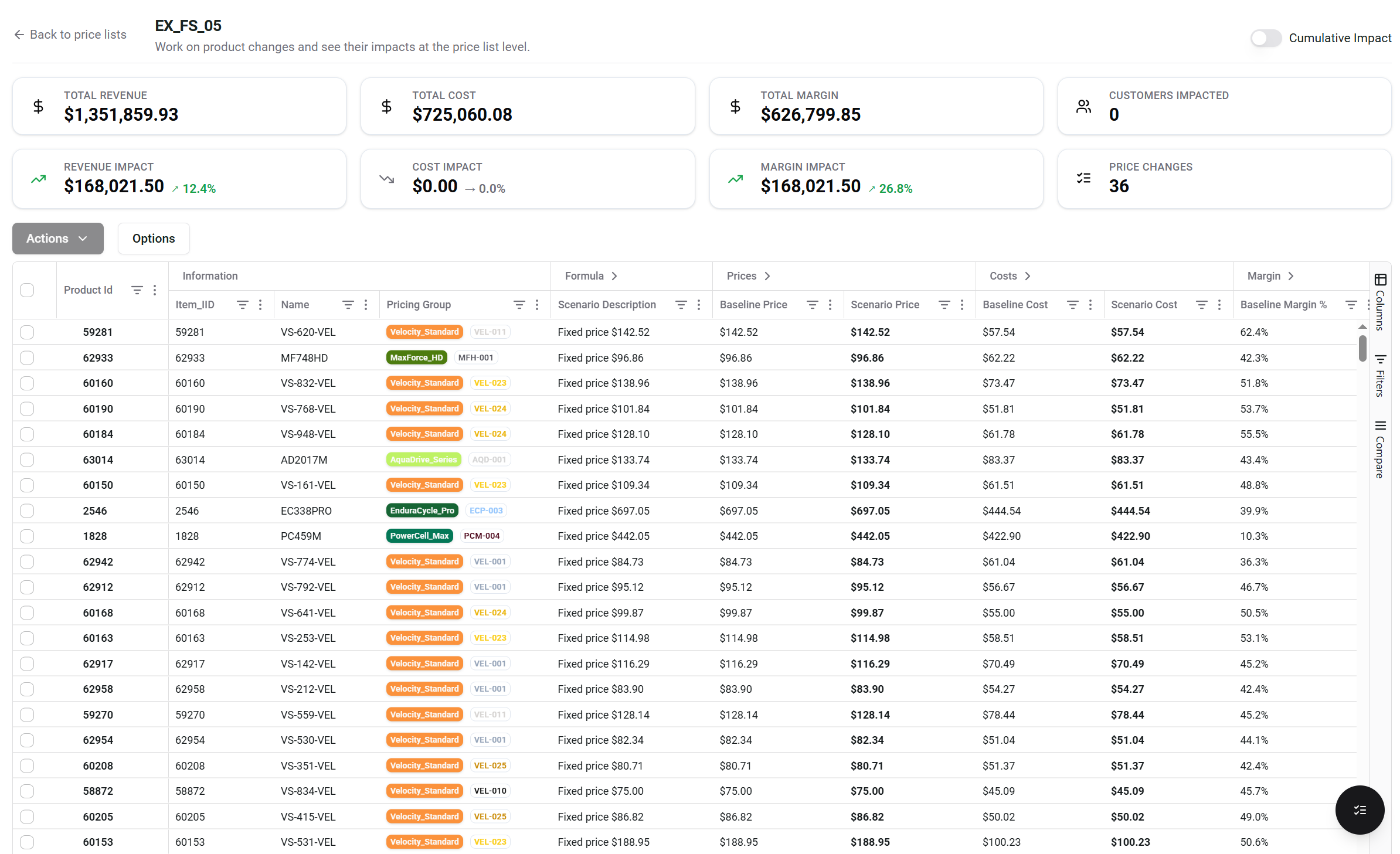Open the floating action button at bottom right
The height and width of the screenshot is (854, 1400).
tap(1360, 810)
